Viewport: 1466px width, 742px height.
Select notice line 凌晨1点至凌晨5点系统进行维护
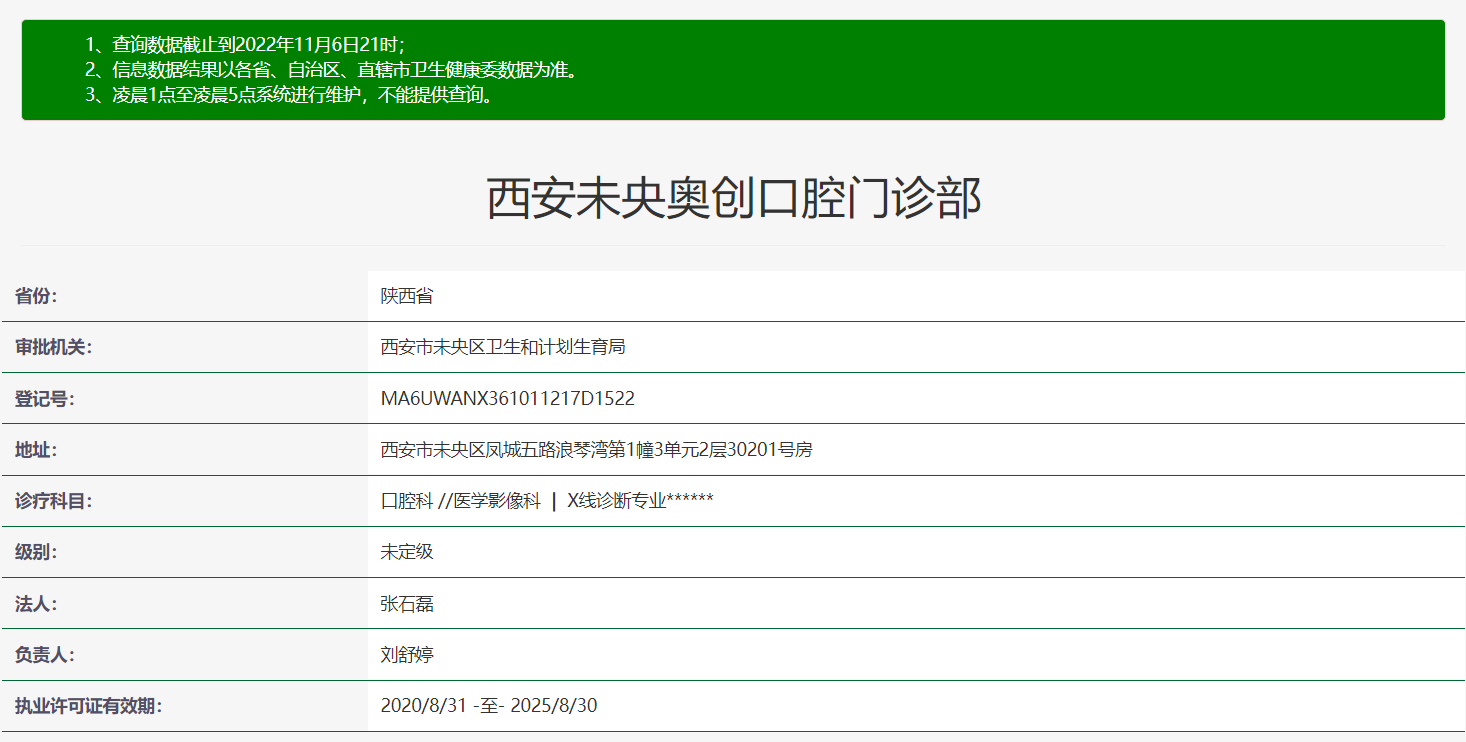click(292, 97)
